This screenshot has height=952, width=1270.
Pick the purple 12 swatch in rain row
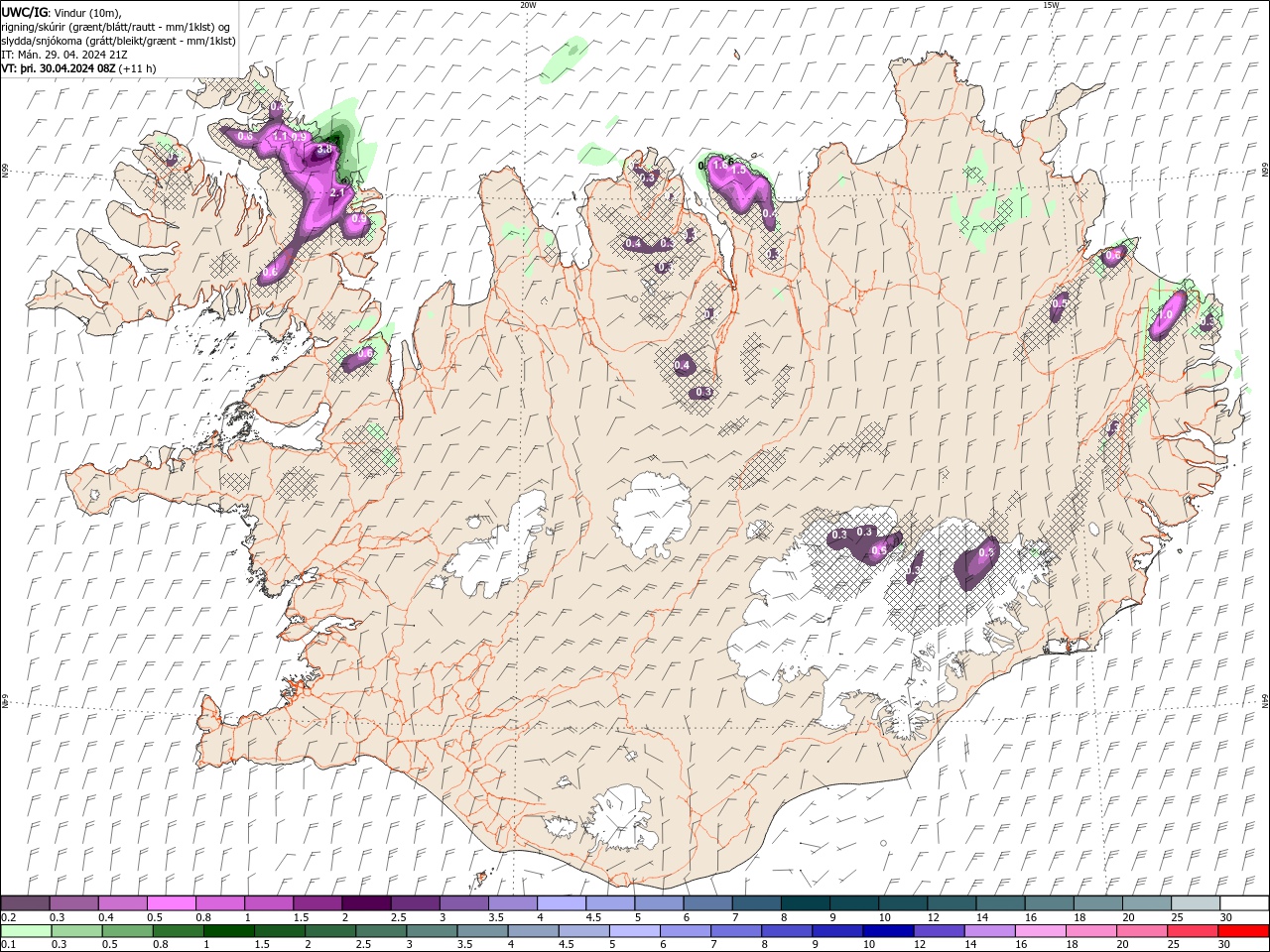939,931
